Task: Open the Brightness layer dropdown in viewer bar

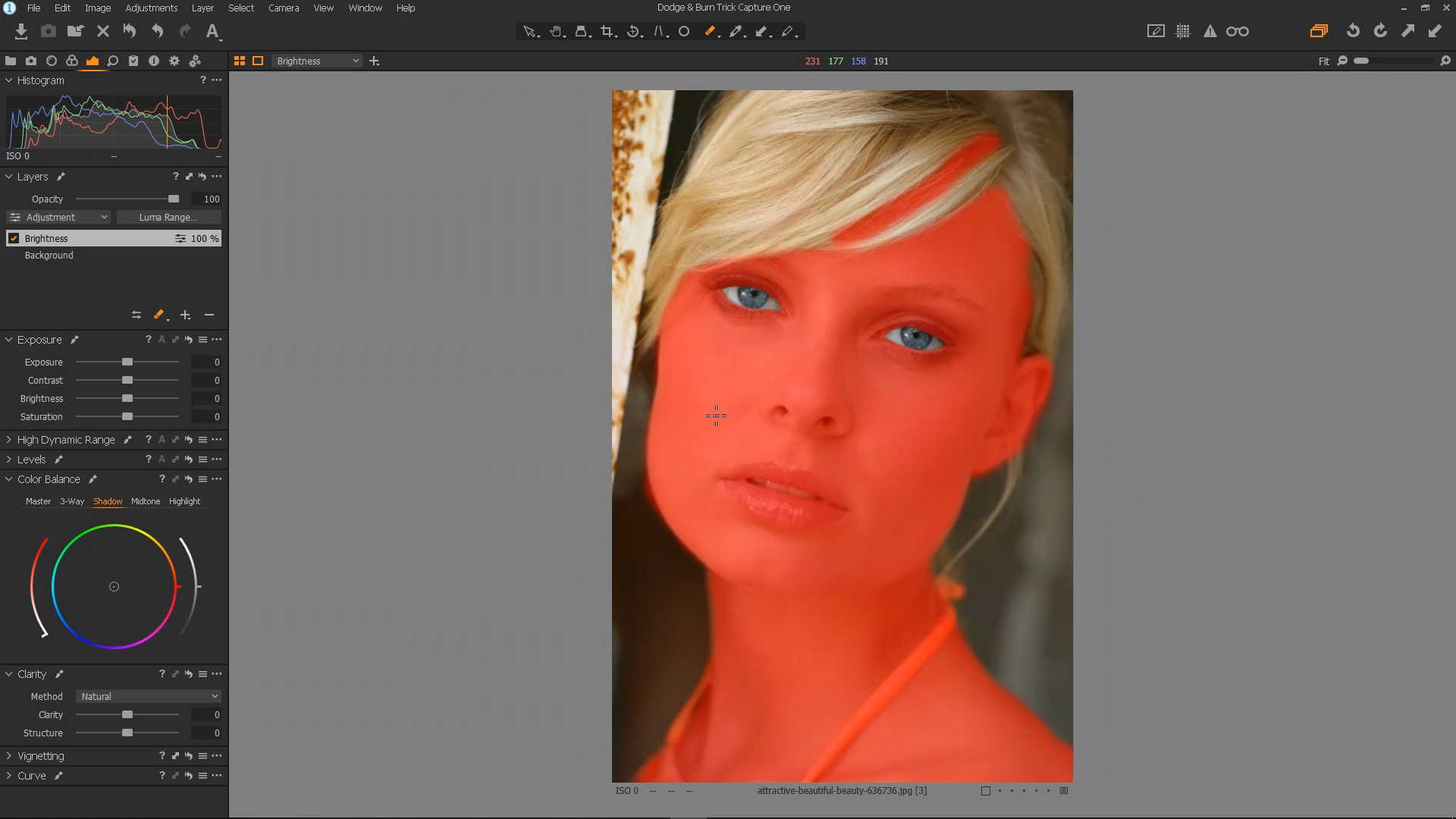Action: (317, 61)
